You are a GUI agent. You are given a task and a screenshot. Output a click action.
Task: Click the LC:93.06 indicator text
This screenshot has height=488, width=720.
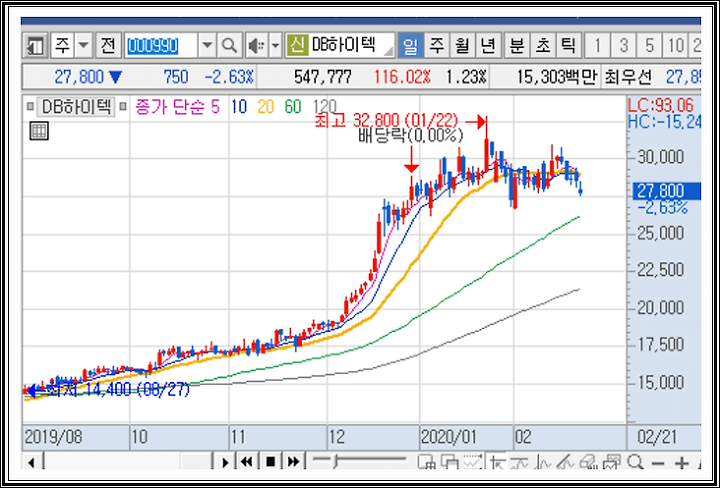tap(660, 106)
